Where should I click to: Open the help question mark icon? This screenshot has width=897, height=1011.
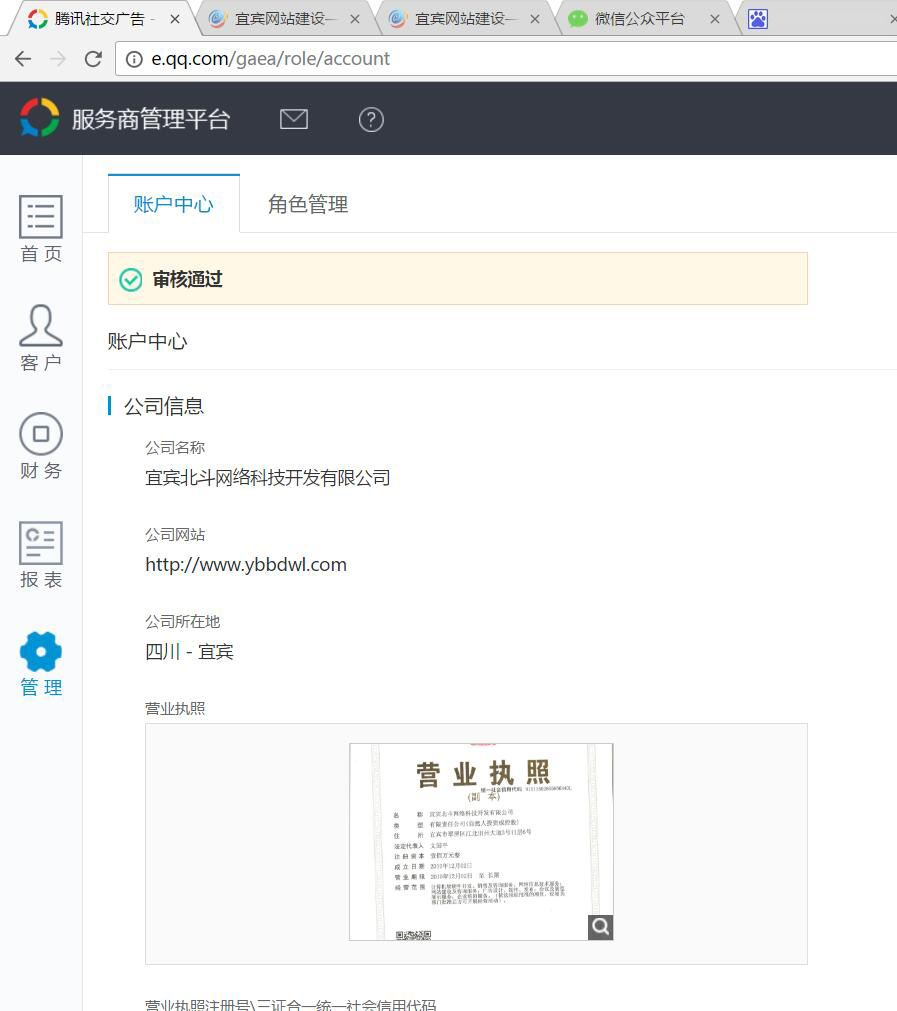(370, 119)
